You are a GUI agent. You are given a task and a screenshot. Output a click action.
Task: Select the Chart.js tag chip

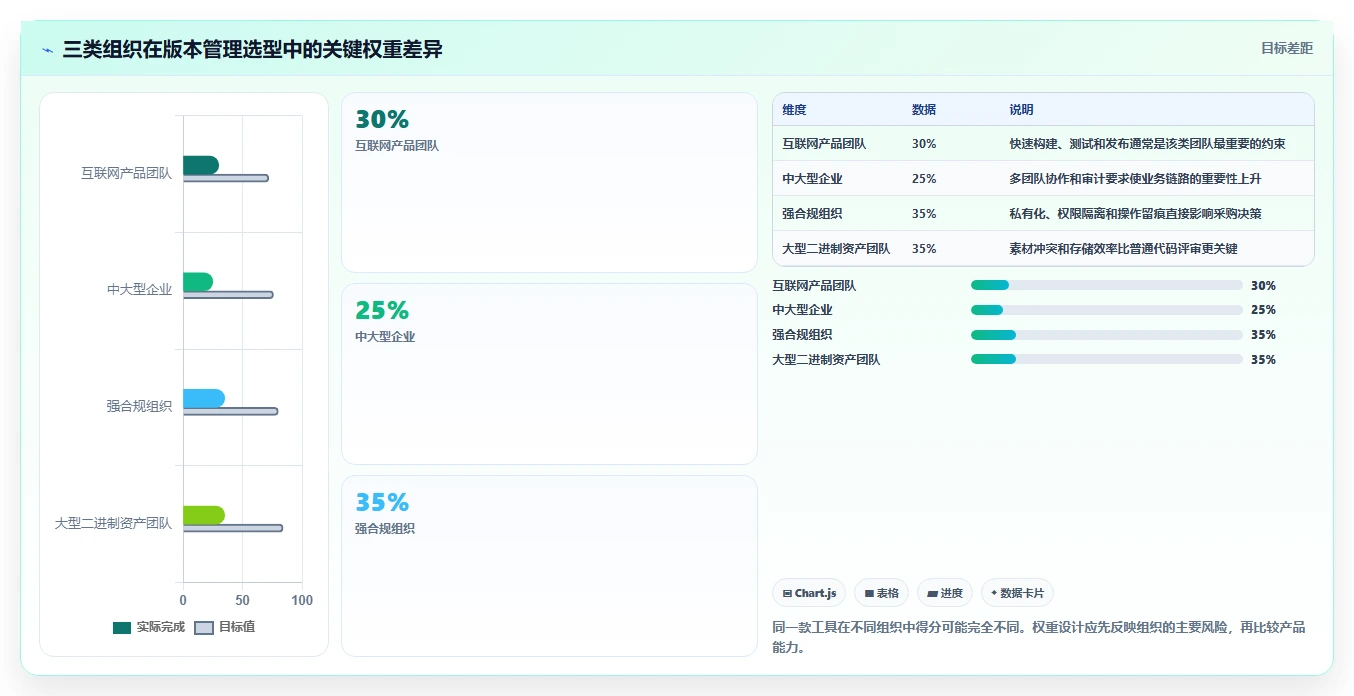pos(809,593)
